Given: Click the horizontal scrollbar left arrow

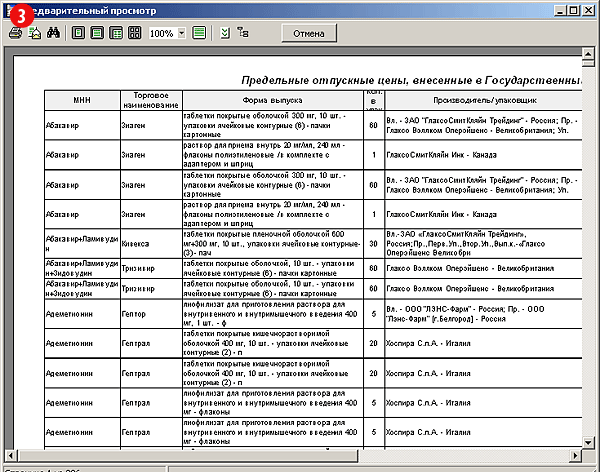Looking at the screenshot, I should click(10, 456).
